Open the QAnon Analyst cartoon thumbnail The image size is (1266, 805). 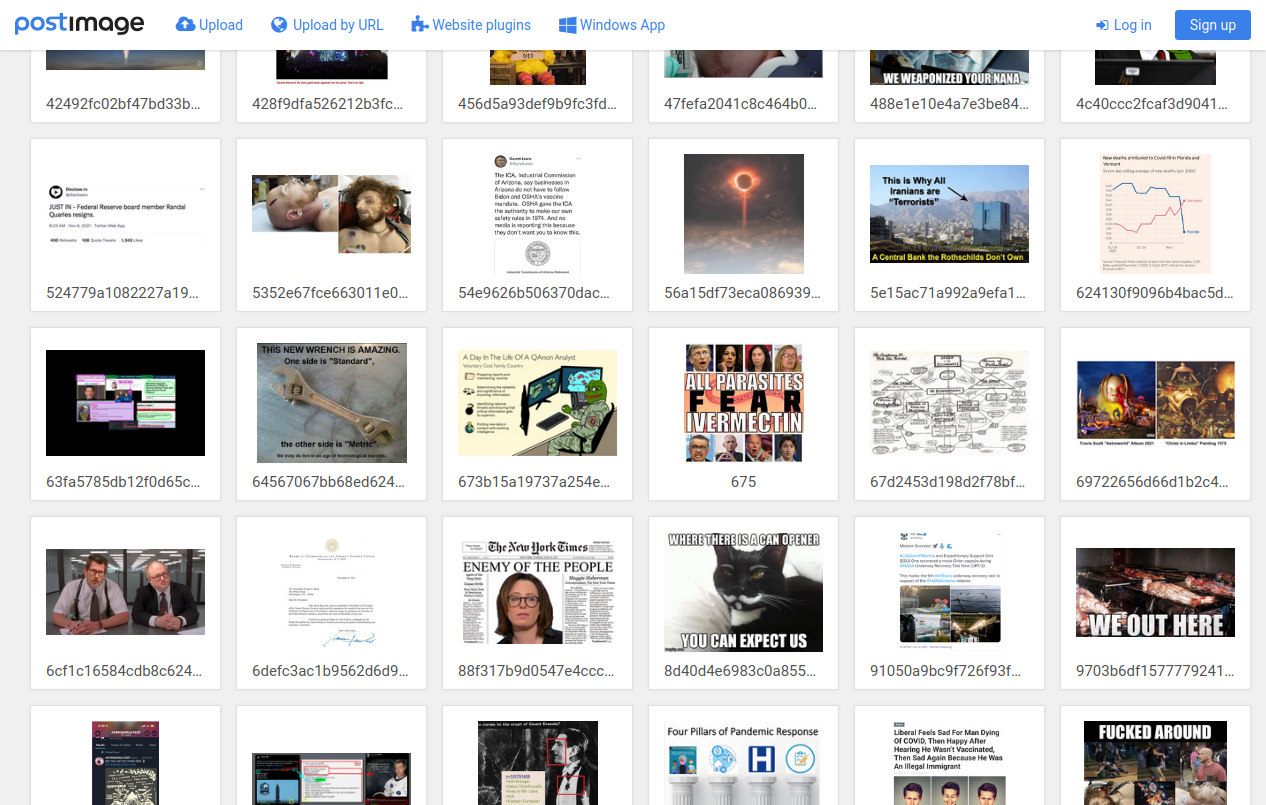pyautogui.click(x=537, y=403)
